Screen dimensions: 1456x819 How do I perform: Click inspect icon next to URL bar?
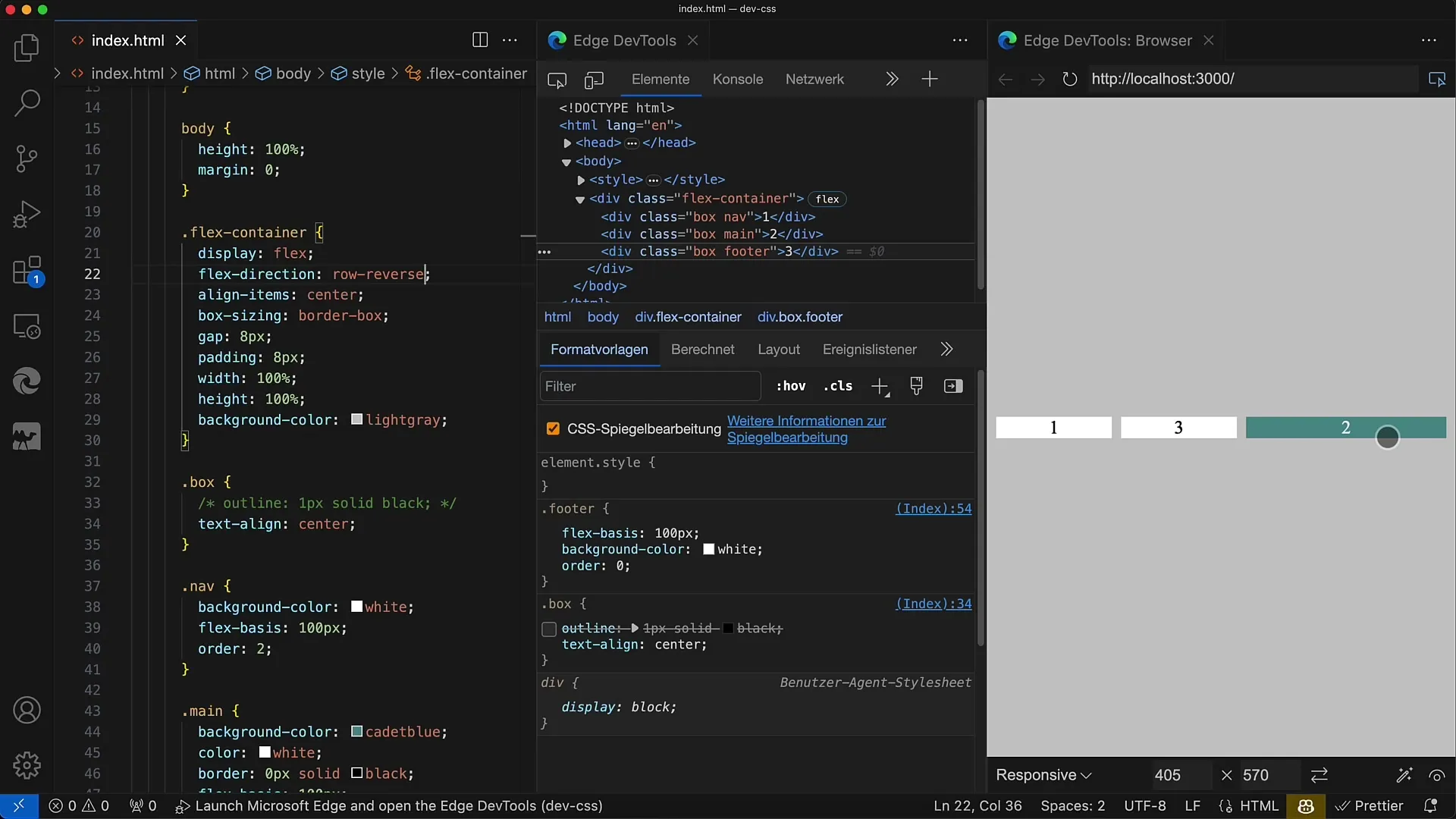[1437, 79]
